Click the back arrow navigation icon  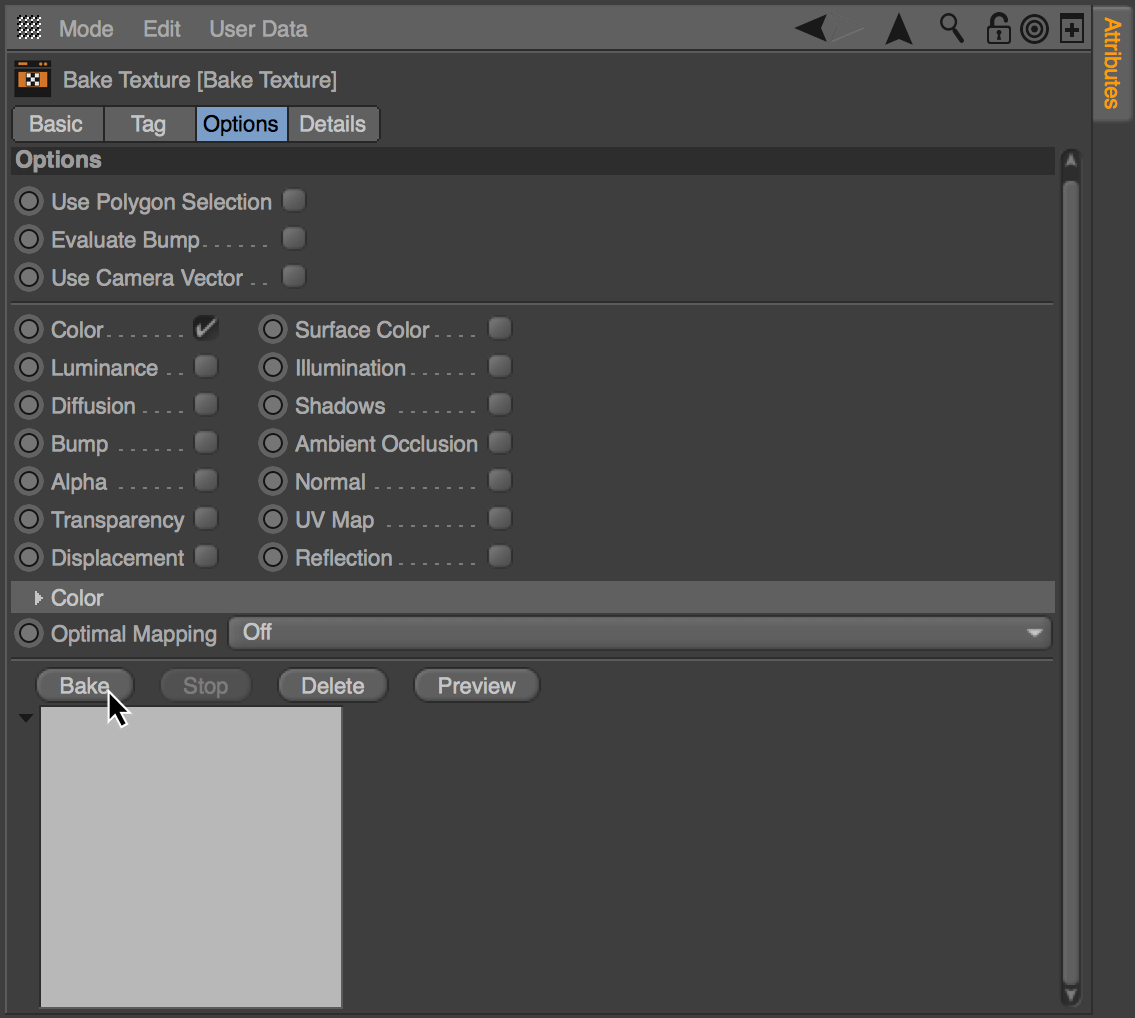click(813, 29)
